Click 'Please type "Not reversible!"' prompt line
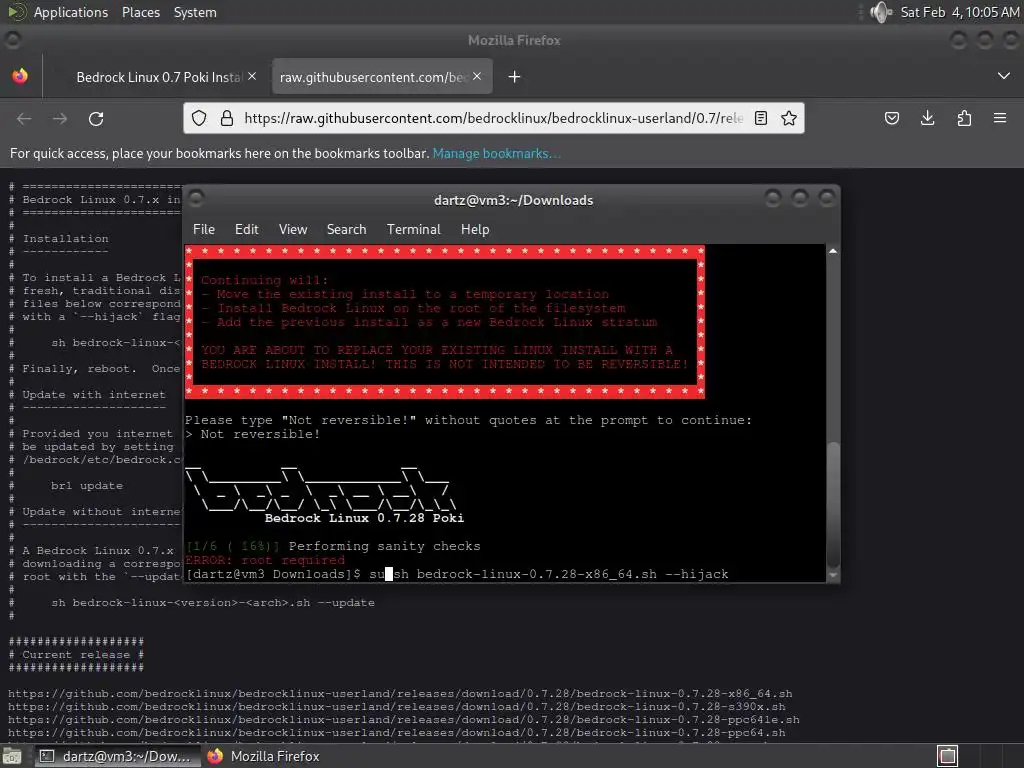Screen dimensions: 1024x768 pyautogui.click(x=468, y=420)
